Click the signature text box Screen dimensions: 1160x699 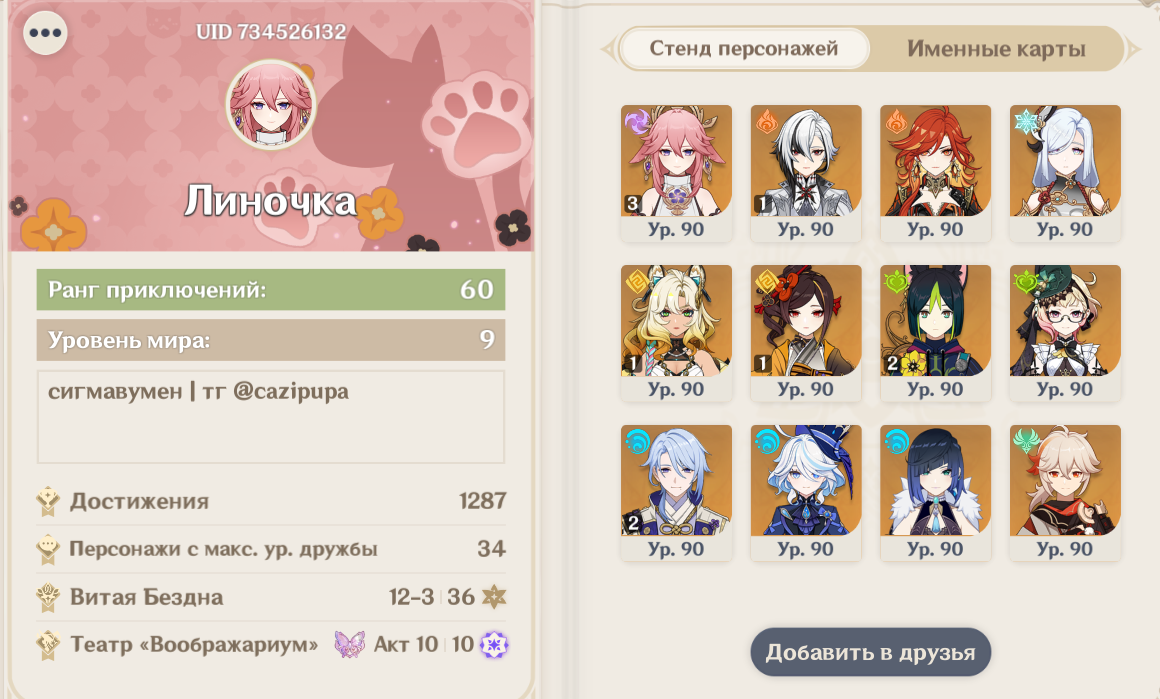(271, 417)
